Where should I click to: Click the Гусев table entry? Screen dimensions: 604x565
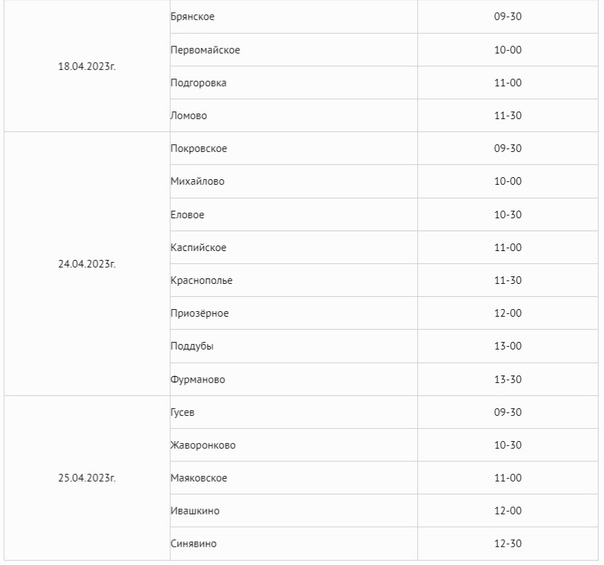coord(182,413)
